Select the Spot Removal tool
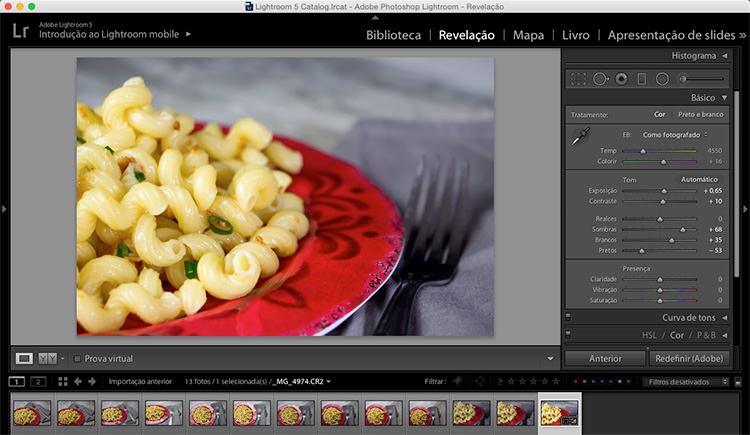The image size is (750, 435). click(x=600, y=78)
